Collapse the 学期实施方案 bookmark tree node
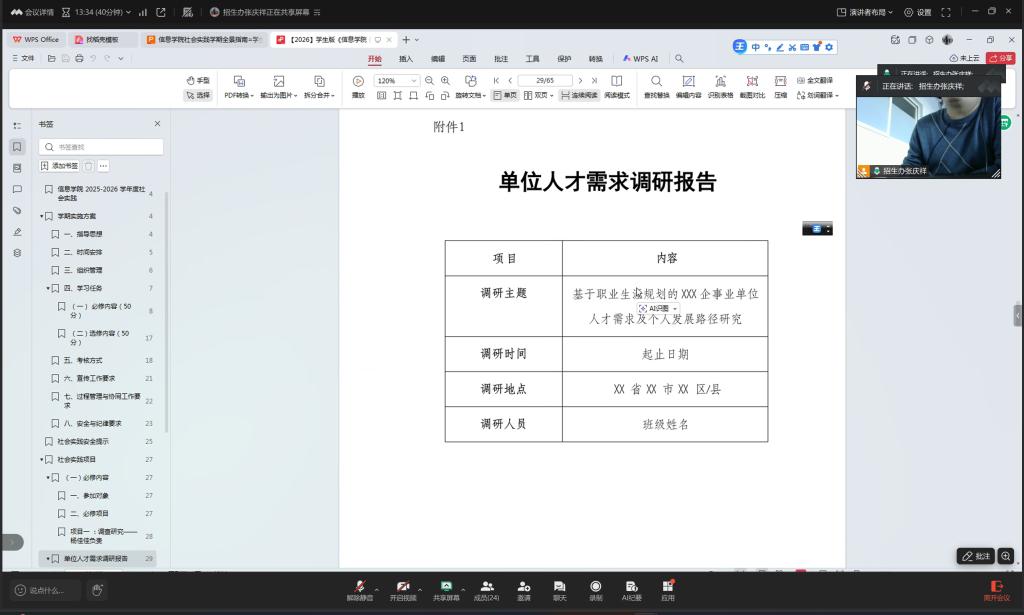Image resolution: width=1024 pixels, height=615 pixels. [x=42, y=216]
